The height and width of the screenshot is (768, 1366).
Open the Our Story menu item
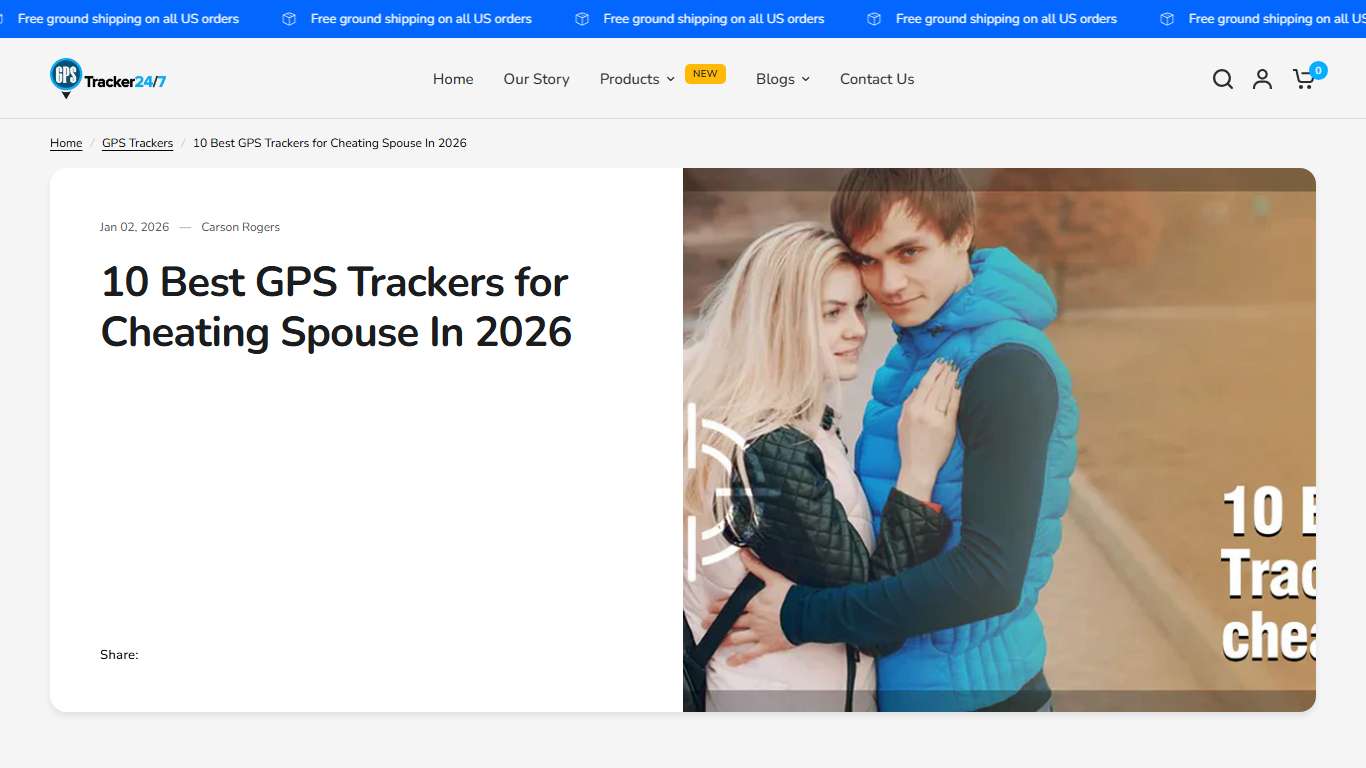click(x=536, y=78)
